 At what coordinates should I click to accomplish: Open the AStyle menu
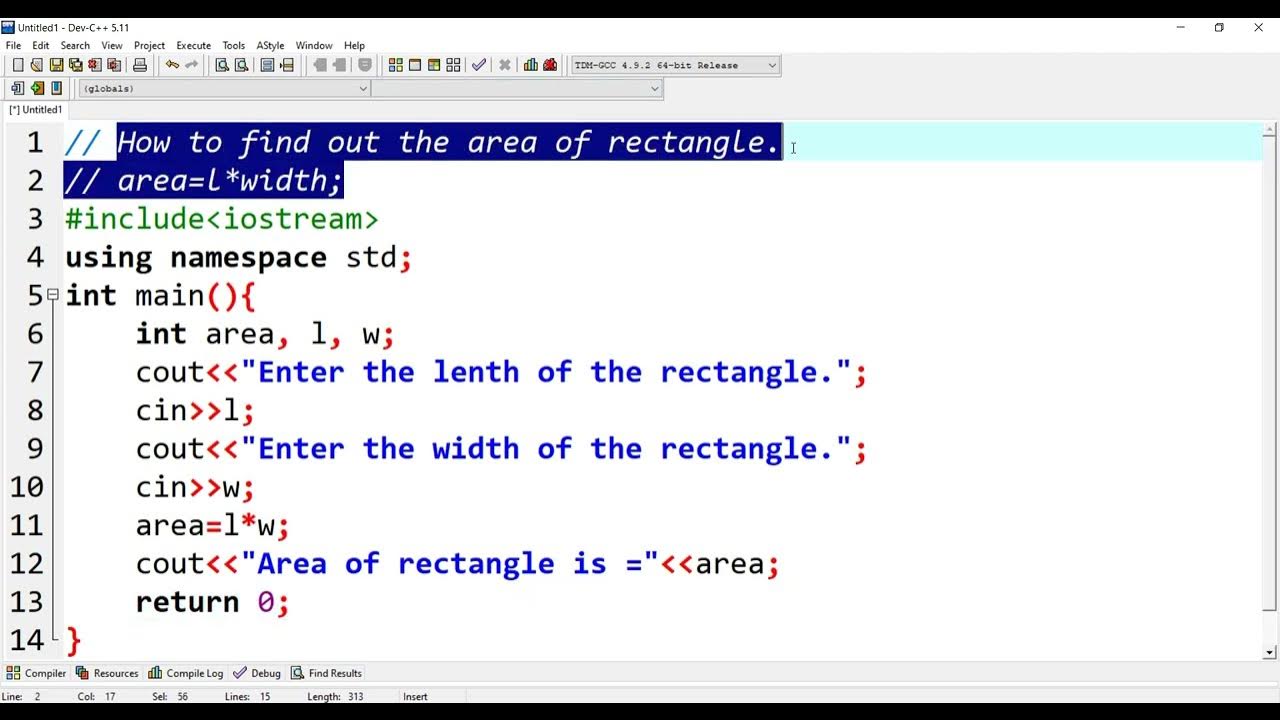(270, 45)
